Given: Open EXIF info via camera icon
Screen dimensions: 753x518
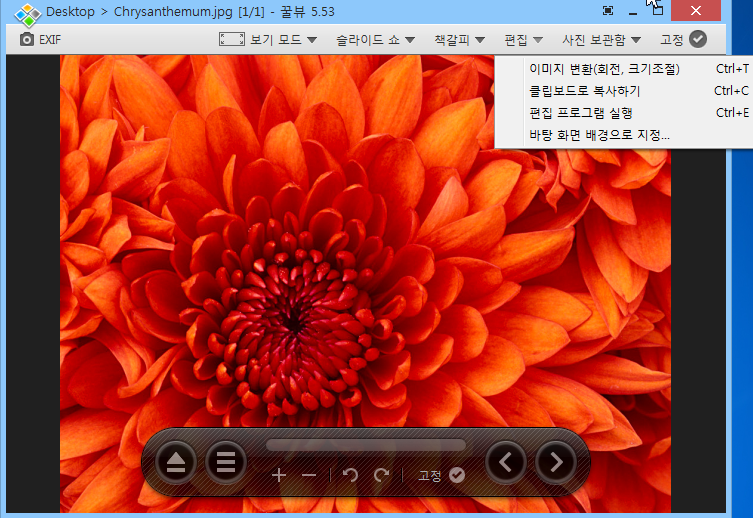Looking at the screenshot, I should point(27,39).
